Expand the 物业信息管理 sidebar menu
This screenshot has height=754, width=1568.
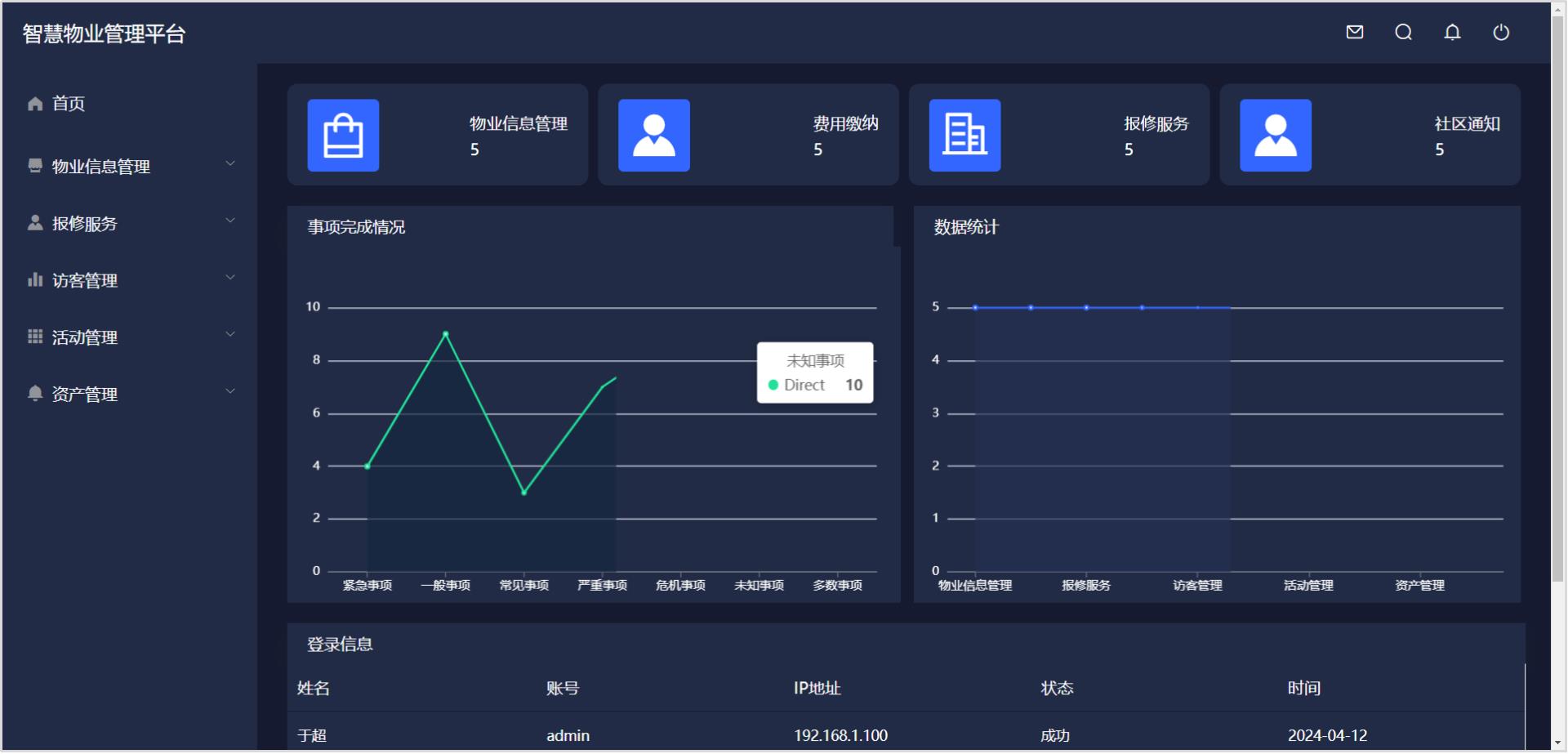[229, 163]
